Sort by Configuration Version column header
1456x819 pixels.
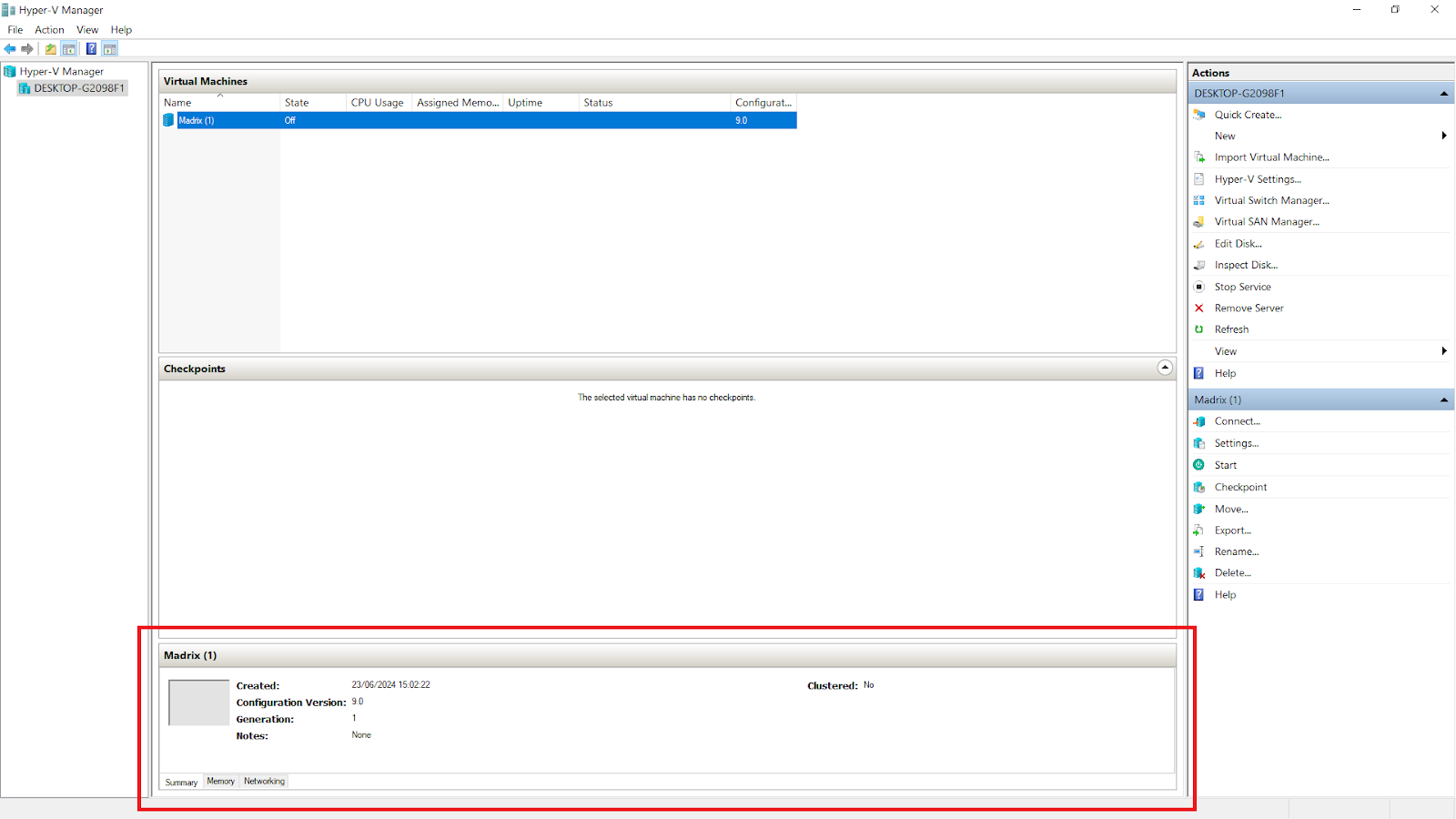(763, 103)
